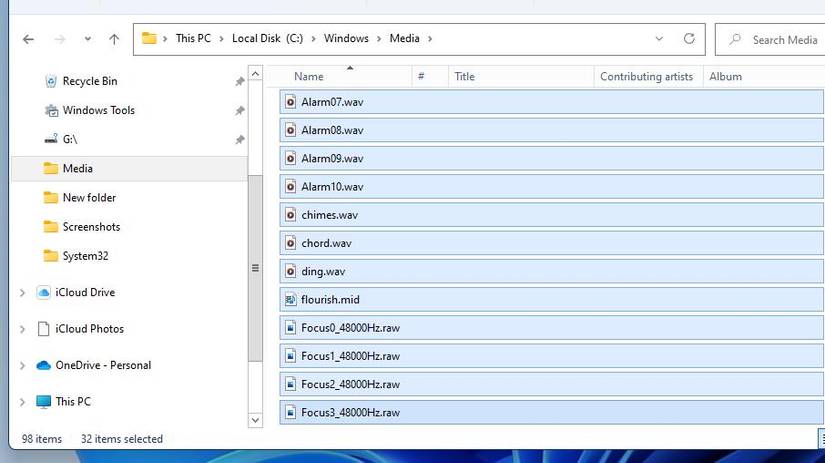Select the Alarm10.wav file
The width and height of the screenshot is (825, 463).
551,187
